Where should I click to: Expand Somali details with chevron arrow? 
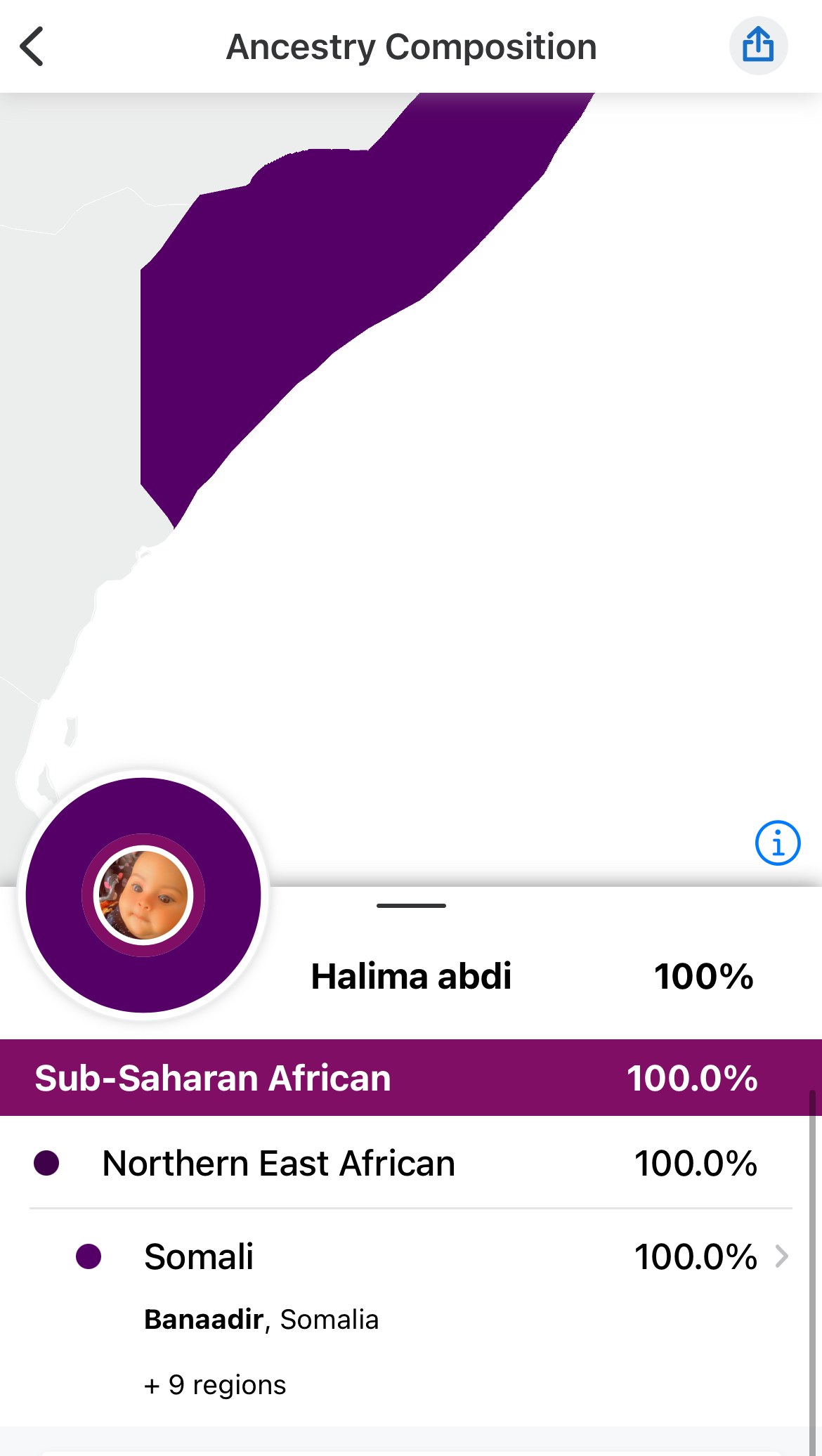pos(781,1256)
